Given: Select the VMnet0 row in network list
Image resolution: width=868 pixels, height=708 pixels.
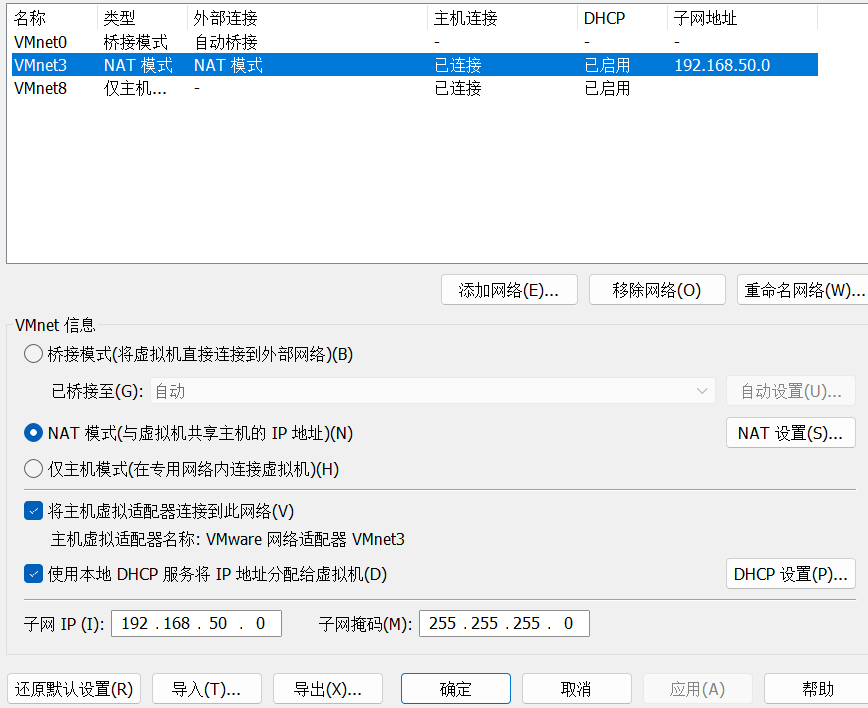Looking at the screenshot, I should coord(40,42).
